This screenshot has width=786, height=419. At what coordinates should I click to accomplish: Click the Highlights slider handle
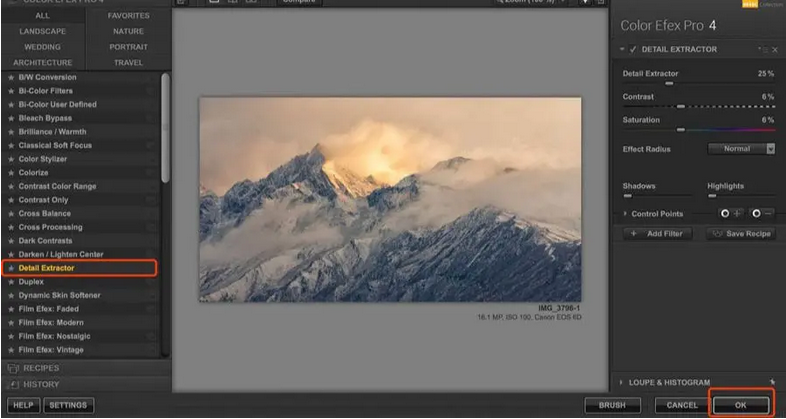712,196
